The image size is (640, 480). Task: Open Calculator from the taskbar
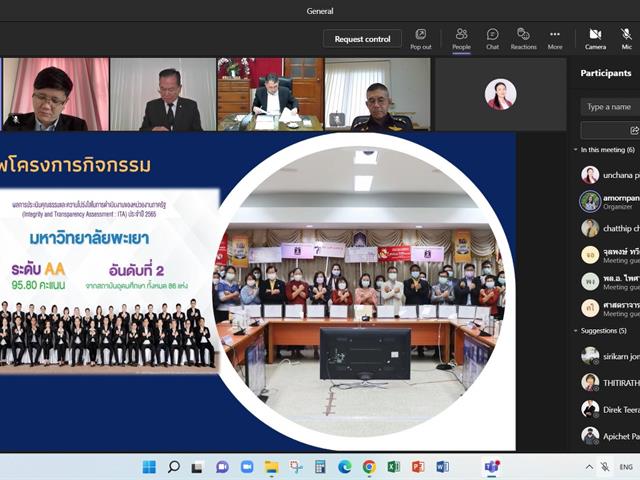tap(320, 467)
